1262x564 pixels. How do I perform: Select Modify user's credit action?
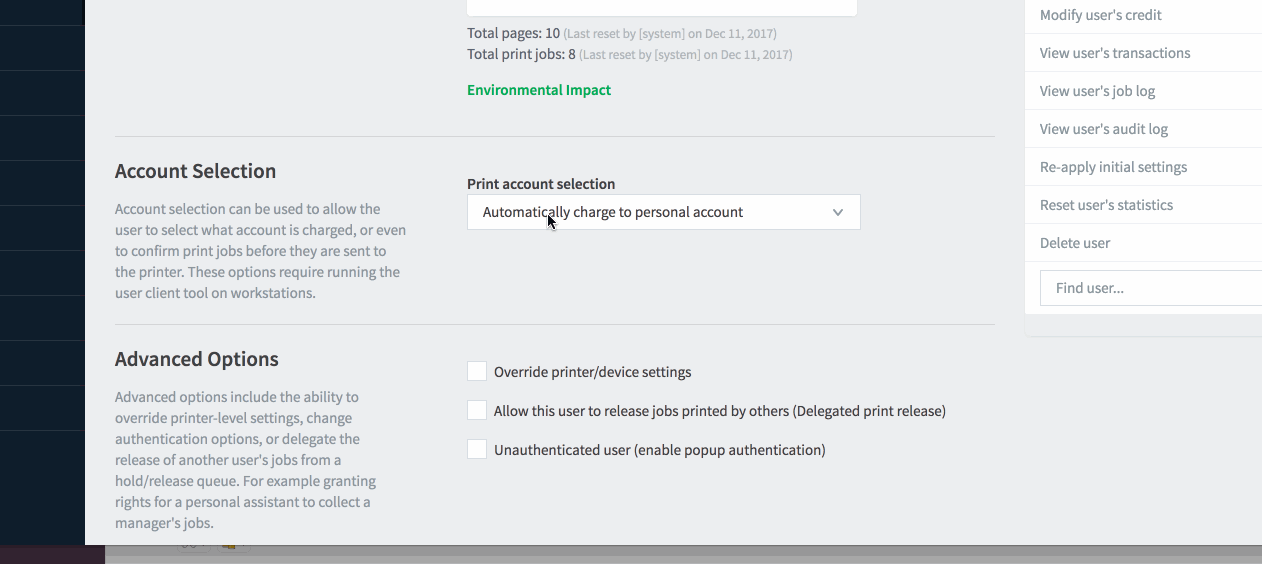point(1101,15)
